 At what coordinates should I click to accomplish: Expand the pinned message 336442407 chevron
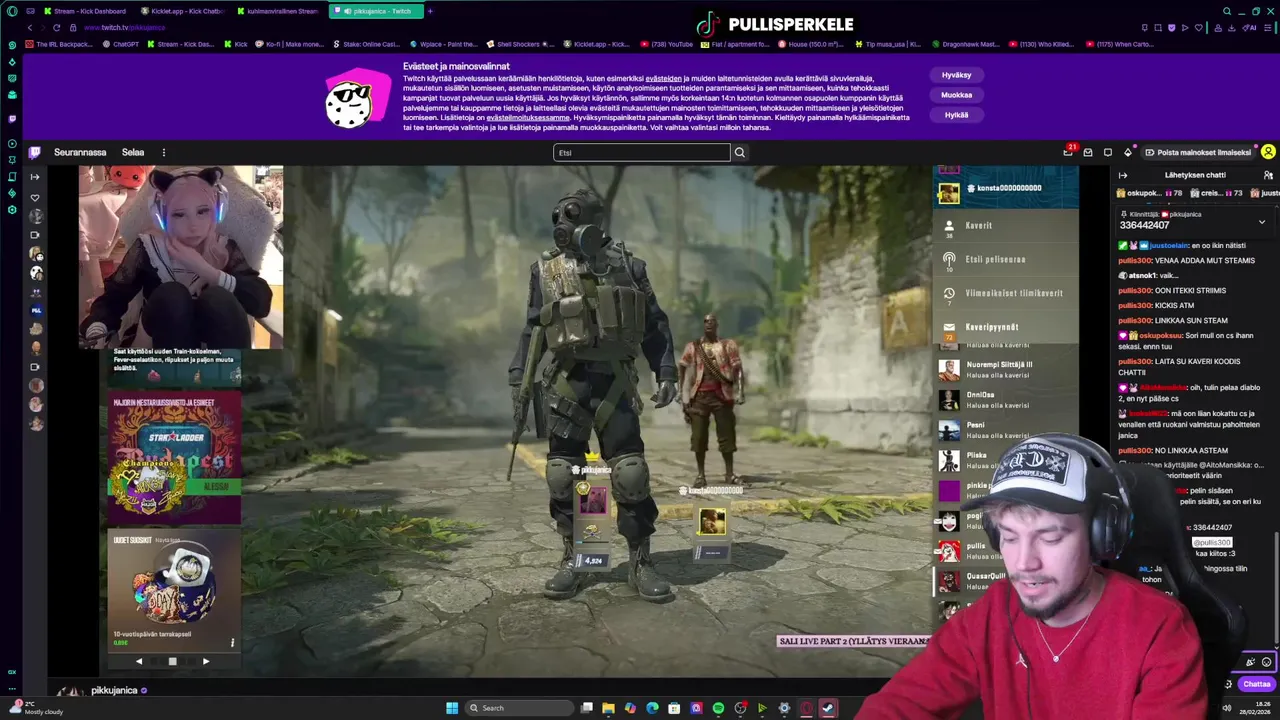[1262, 221]
